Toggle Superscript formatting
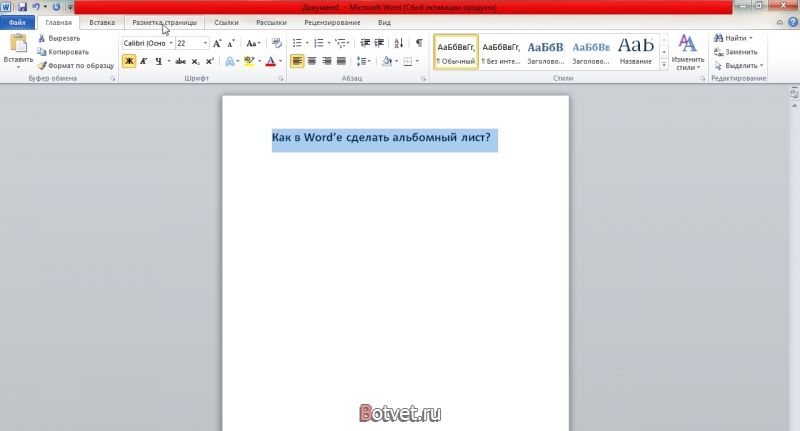Screen dimensions: 800x431 point(210,61)
